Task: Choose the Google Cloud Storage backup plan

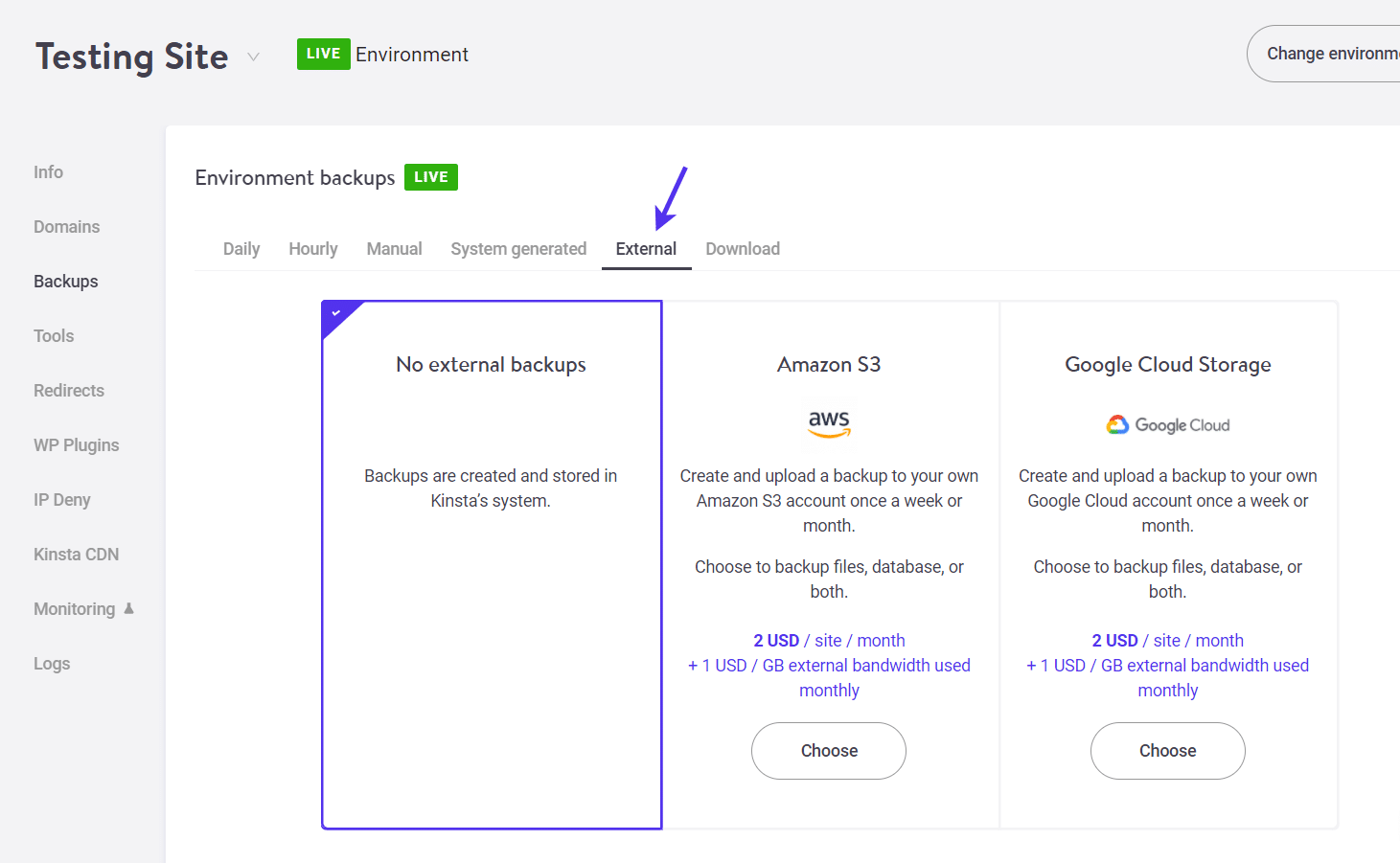Action: (1167, 751)
